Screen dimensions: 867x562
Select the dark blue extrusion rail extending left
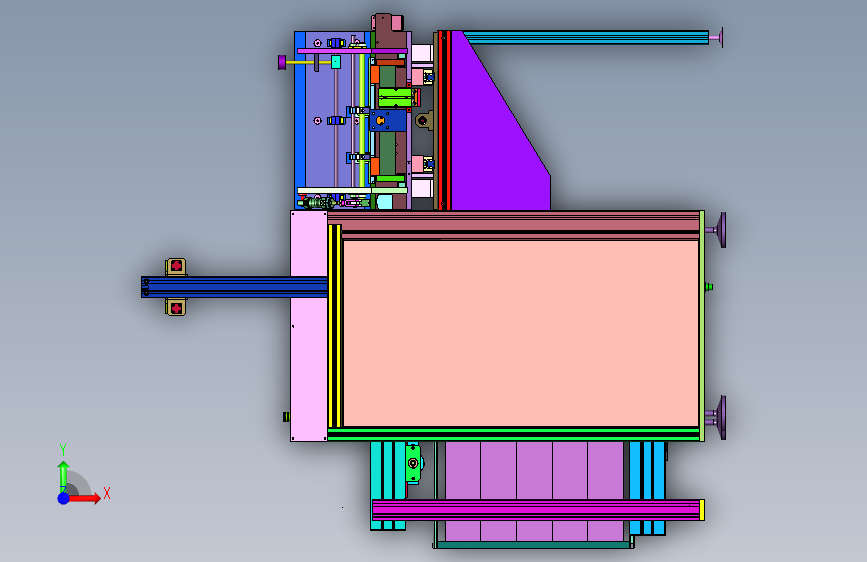[234, 287]
